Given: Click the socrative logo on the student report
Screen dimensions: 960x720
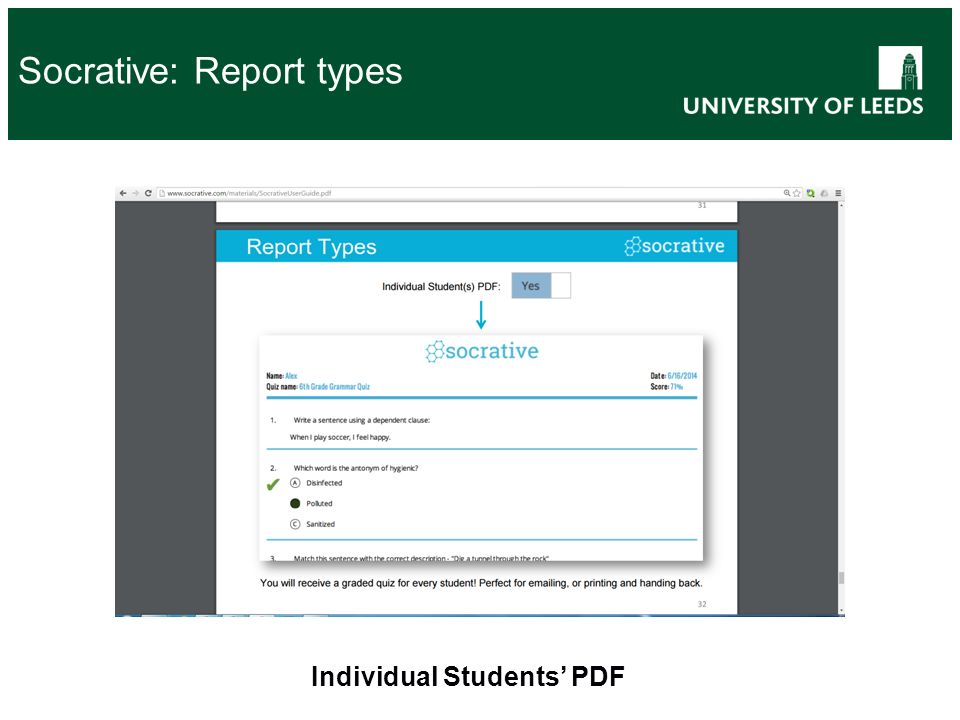Looking at the screenshot, I should (x=482, y=351).
